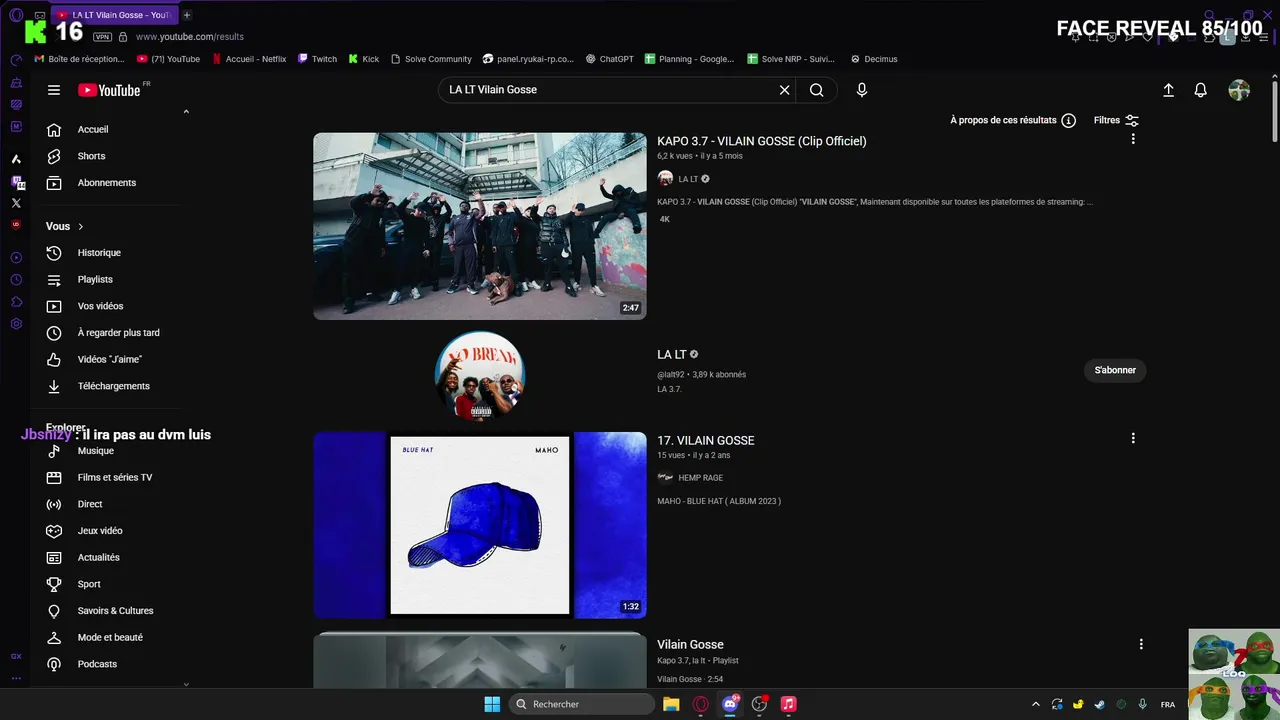Toggle the VPN badge in address bar
This screenshot has width=1280, height=720.
coord(102,37)
